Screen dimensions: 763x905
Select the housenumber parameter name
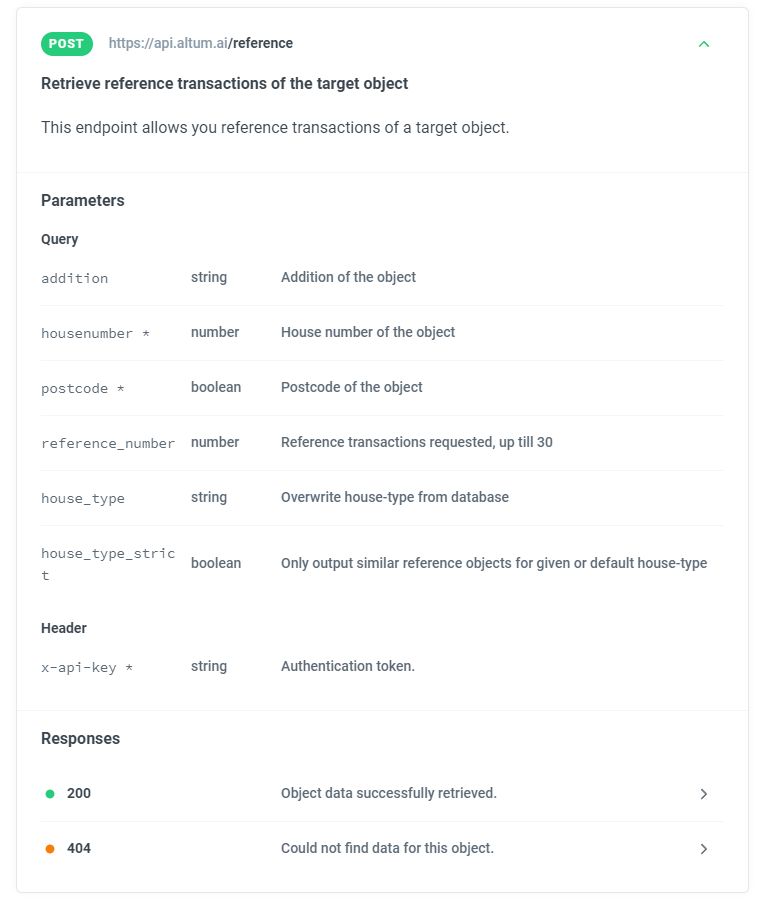click(x=95, y=333)
